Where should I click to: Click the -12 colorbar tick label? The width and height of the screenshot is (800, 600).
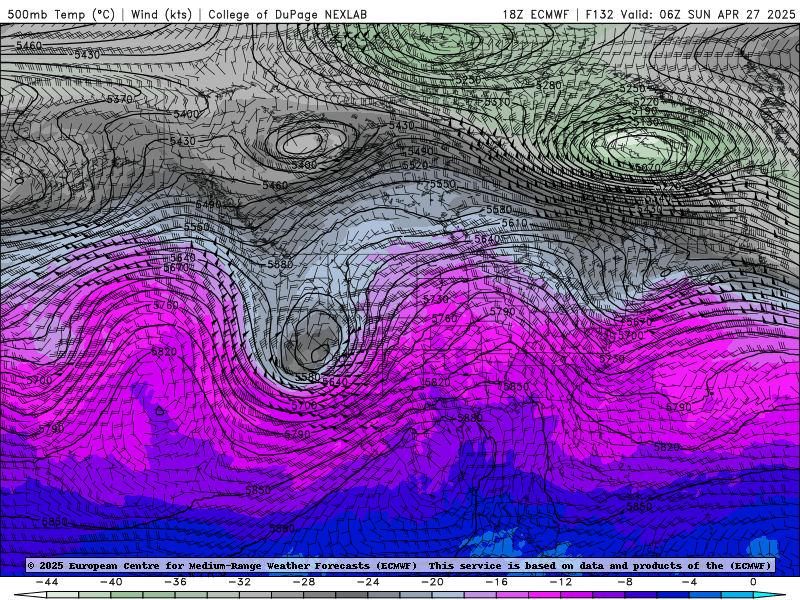click(x=561, y=582)
